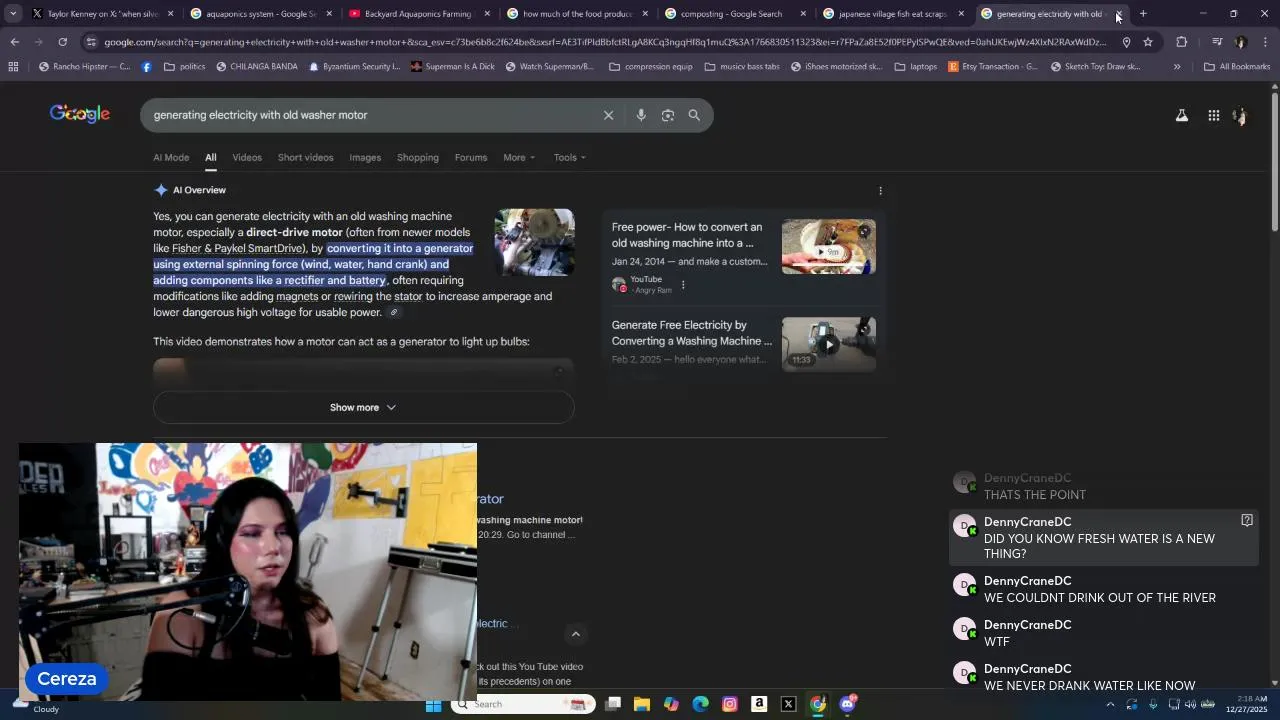Switch to Forums results tab
1280x720 pixels.
click(471, 157)
